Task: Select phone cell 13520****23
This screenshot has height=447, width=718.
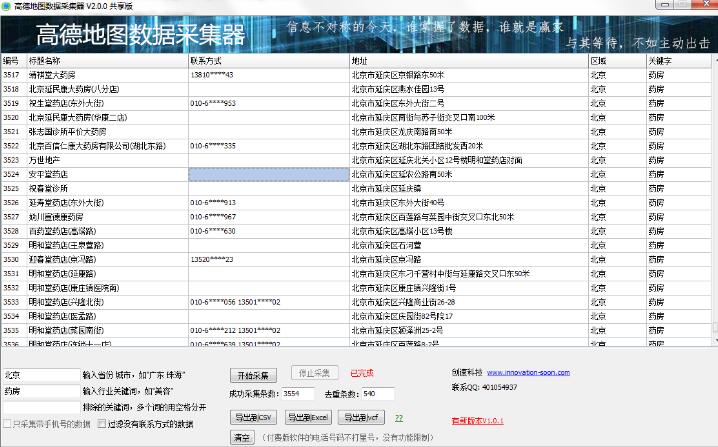Action: point(269,259)
